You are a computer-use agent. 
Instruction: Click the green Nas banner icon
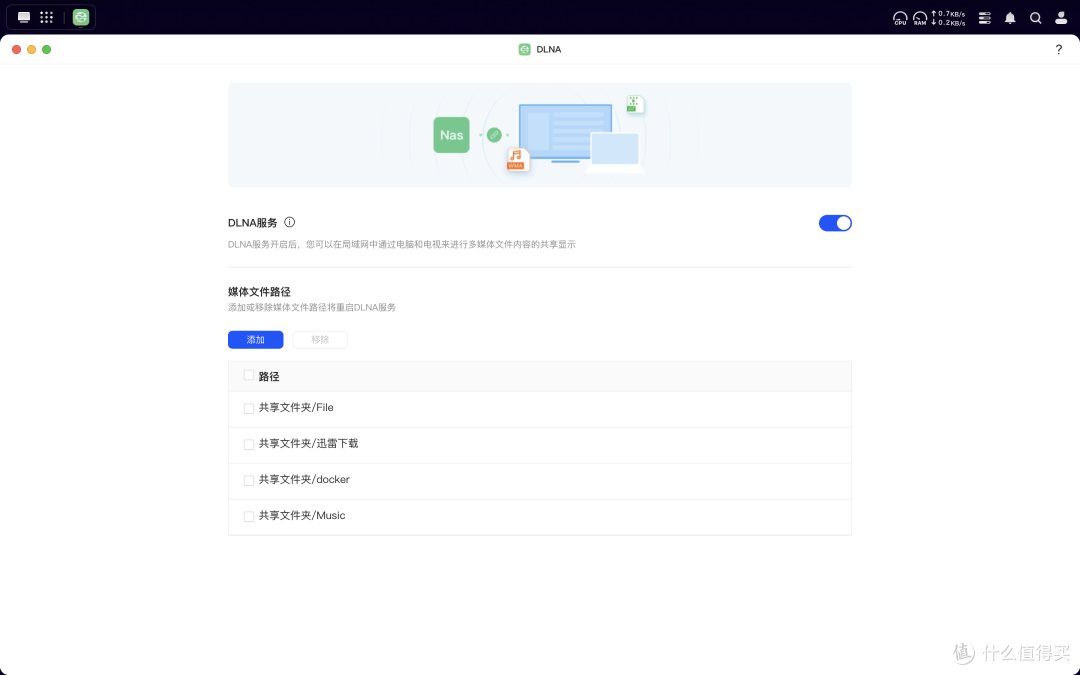tap(451, 135)
